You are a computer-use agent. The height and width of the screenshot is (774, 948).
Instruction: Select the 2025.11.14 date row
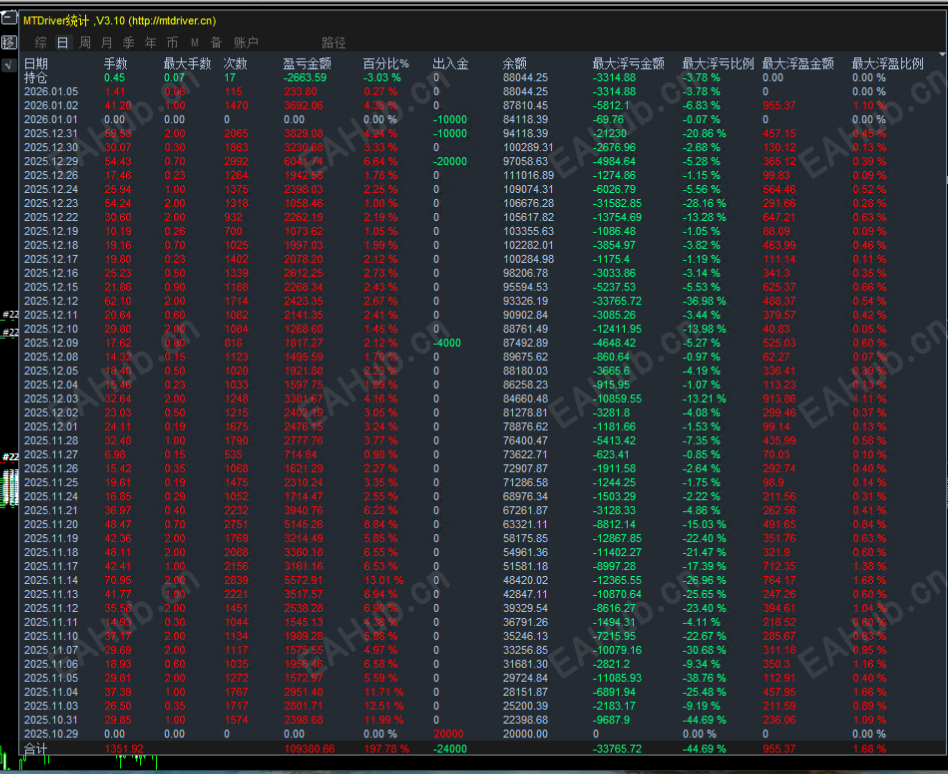click(x=51, y=580)
